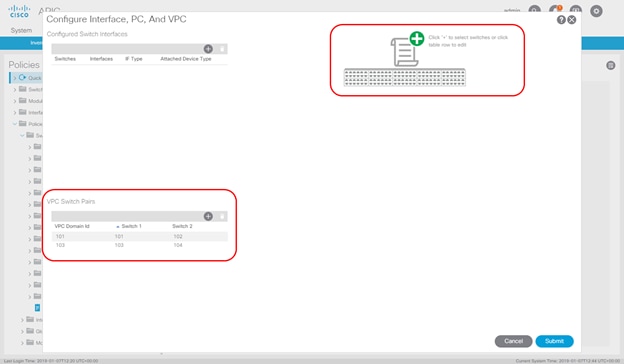Collapse the Policie folder chevron in Policies tree
The width and height of the screenshot is (624, 364).
coord(15,124)
